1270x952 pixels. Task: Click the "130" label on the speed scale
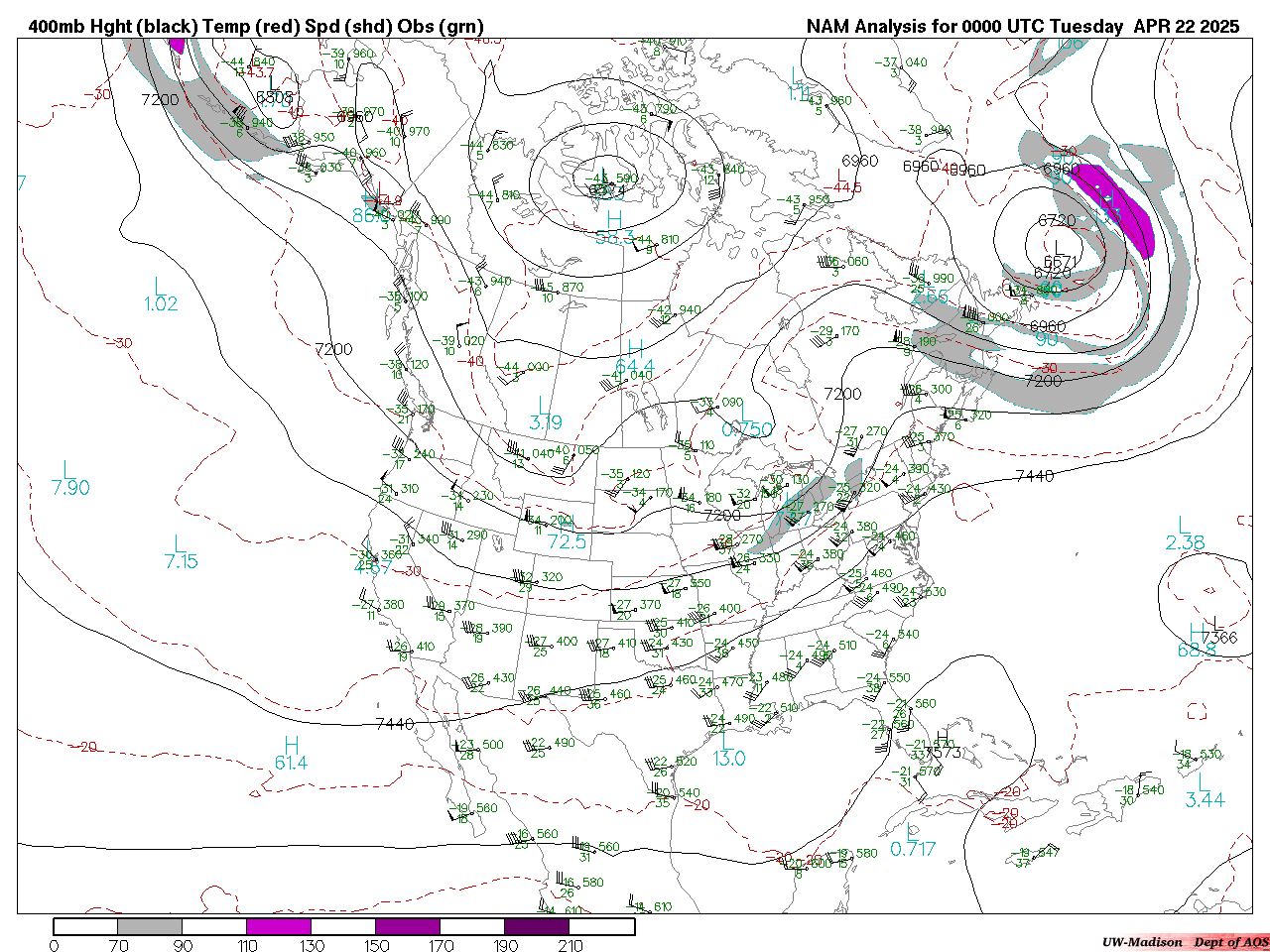tap(312, 945)
